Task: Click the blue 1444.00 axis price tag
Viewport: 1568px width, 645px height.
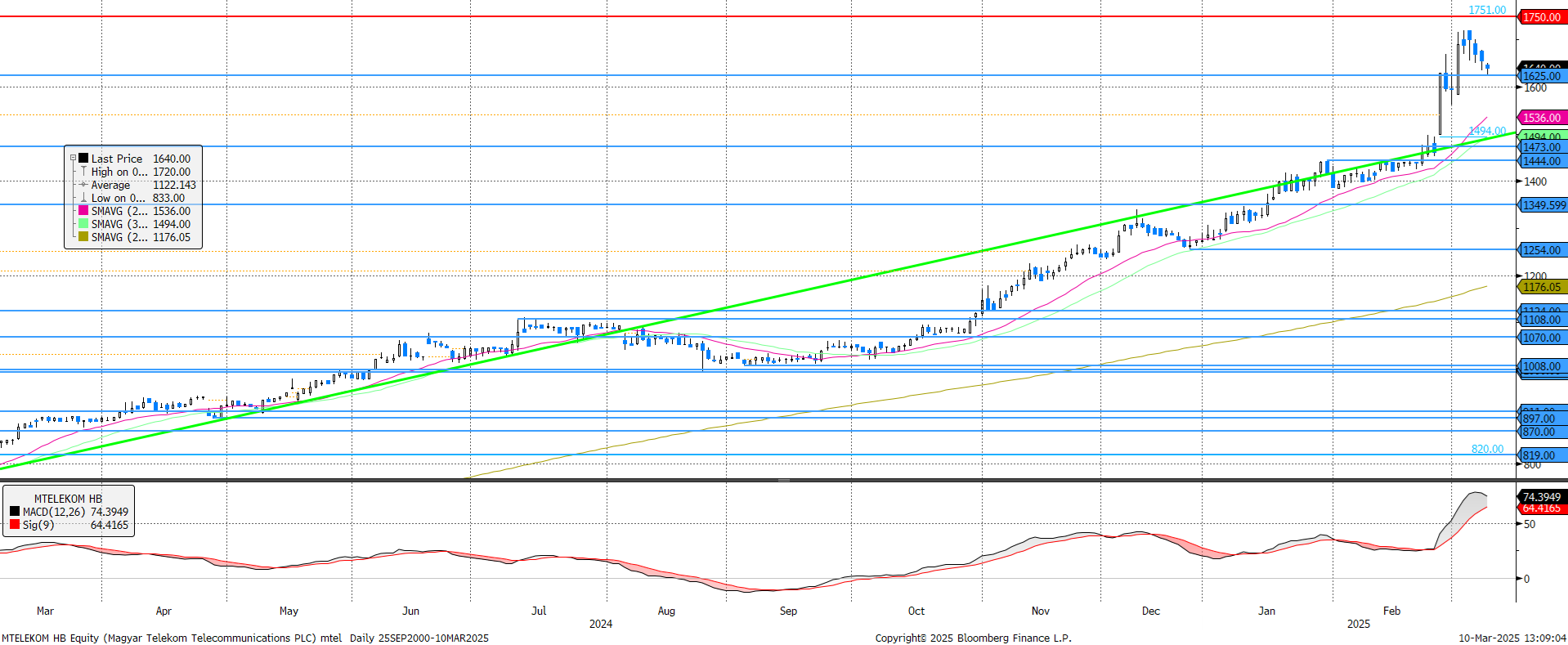Action: [x=1542, y=161]
